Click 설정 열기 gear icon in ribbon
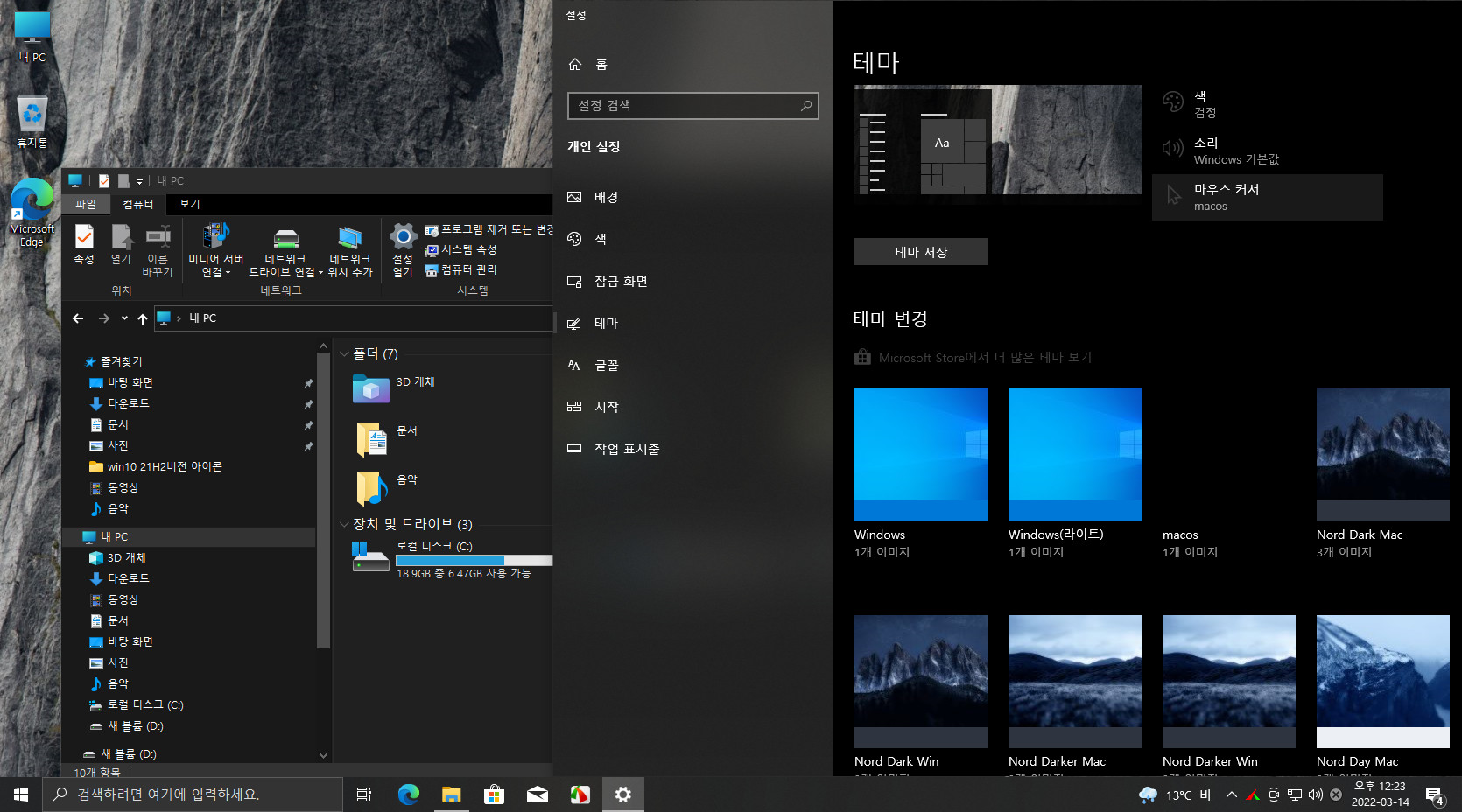1462x812 pixels. [x=403, y=251]
